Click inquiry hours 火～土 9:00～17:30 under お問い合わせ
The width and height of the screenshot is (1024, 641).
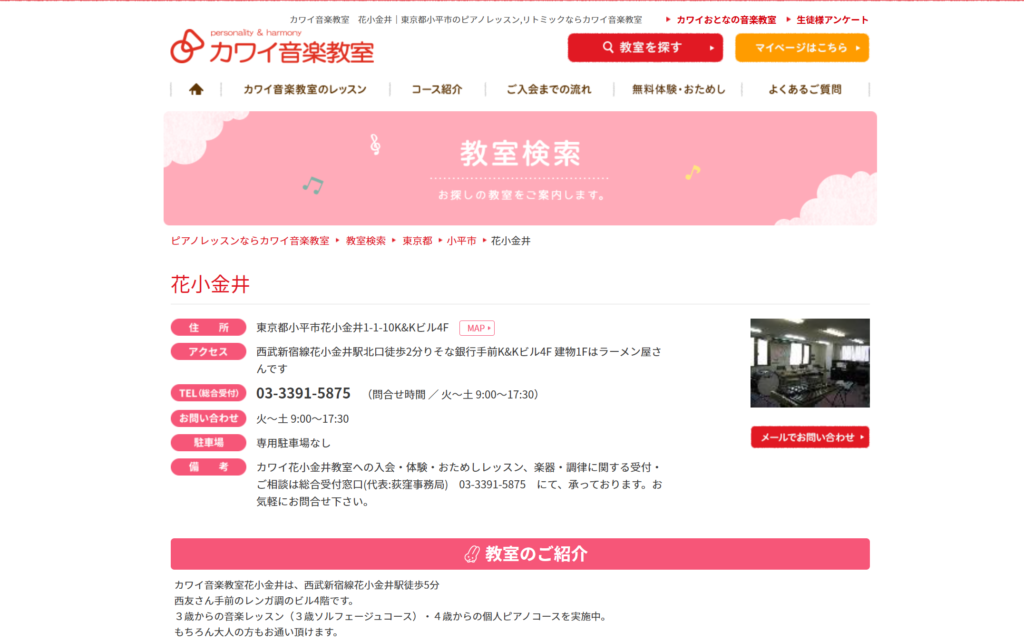(x=302, y=419)
